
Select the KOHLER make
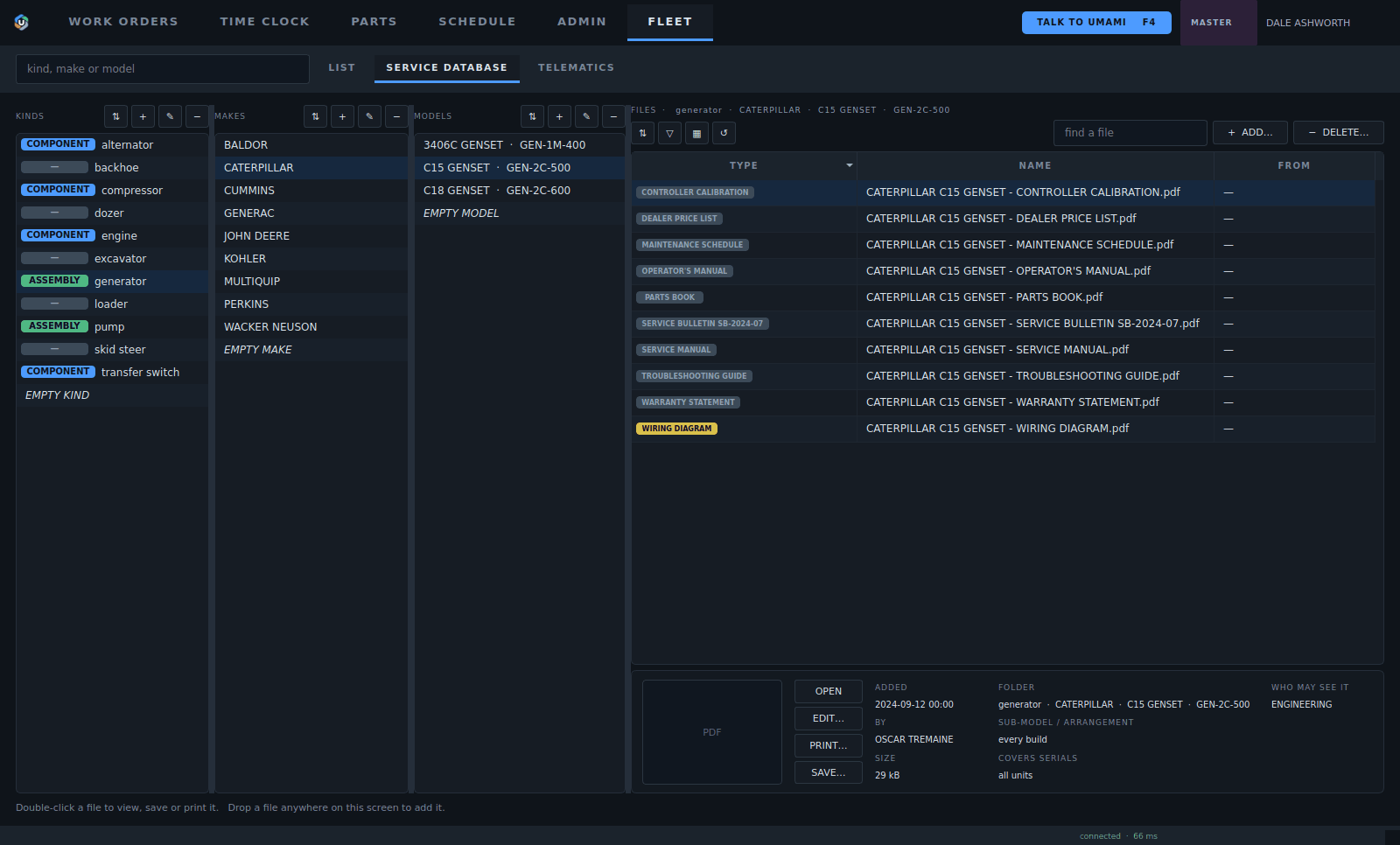311,259
